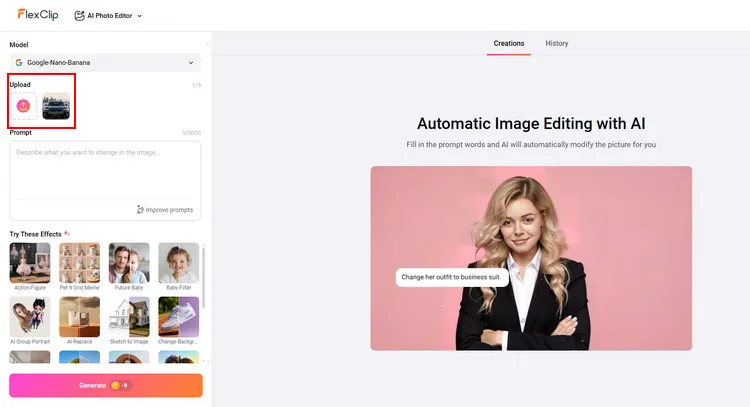Click the Google G model icon
The width and height of the screenshot is (750, 407).
pos(19,63)
